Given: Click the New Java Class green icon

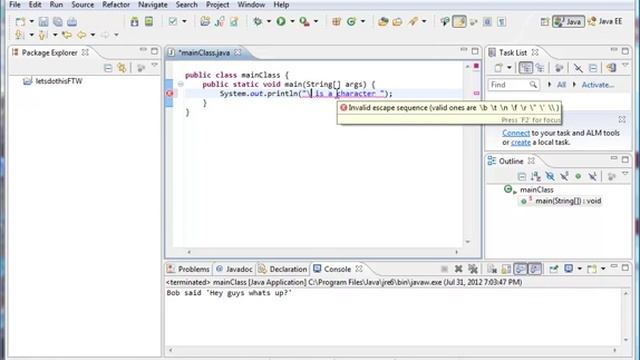Looking at the screenshot, I should 351,21.
